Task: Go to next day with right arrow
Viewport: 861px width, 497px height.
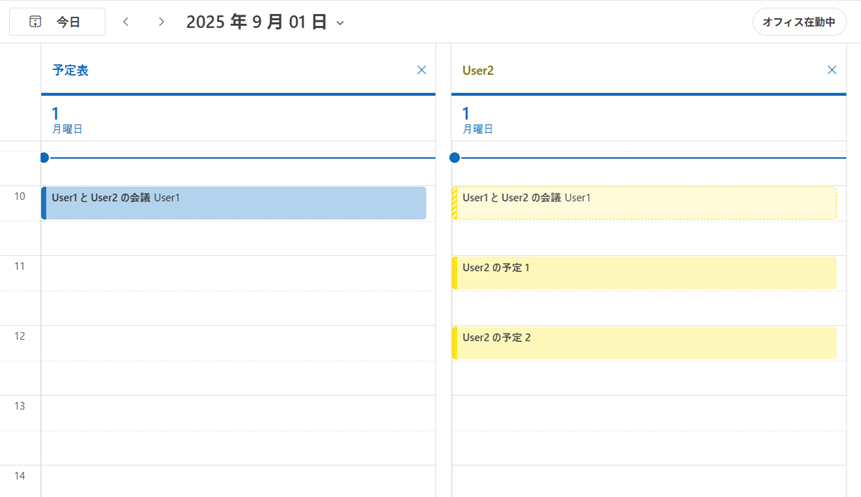Action: tap(161, 22)
